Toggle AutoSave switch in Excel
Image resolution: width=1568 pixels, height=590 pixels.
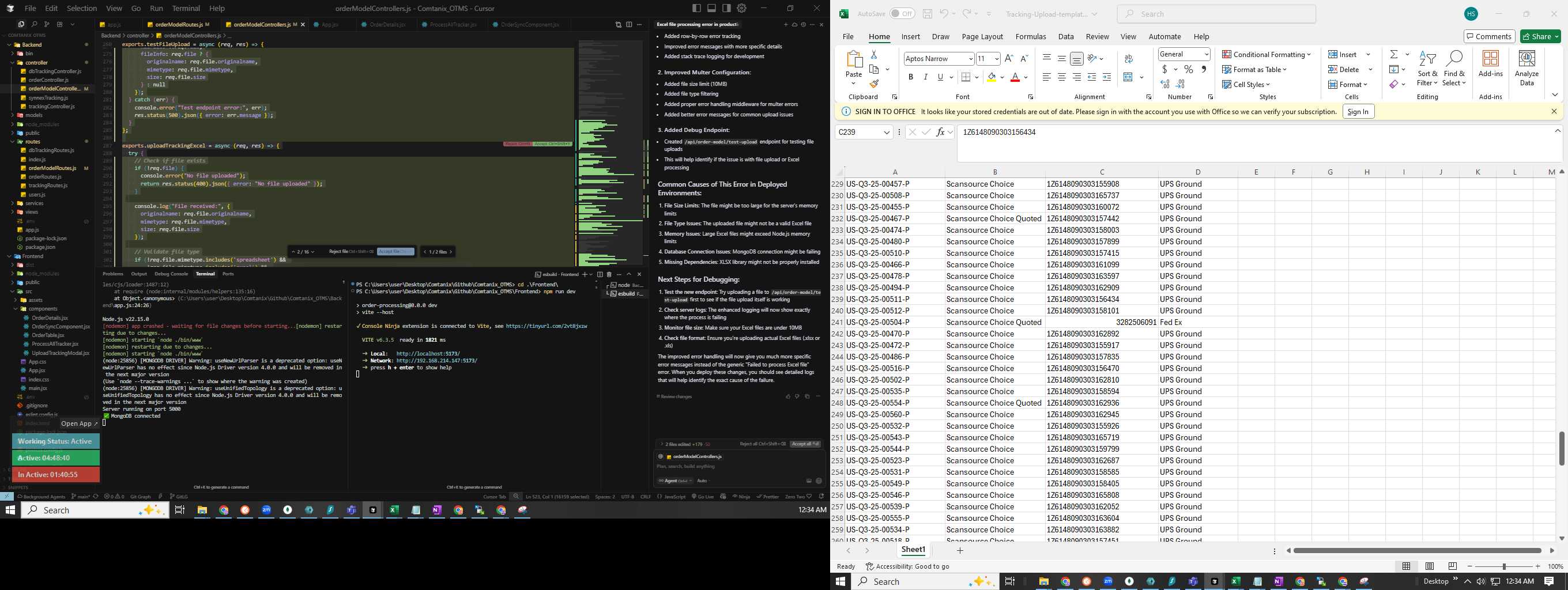coord(902,13)
